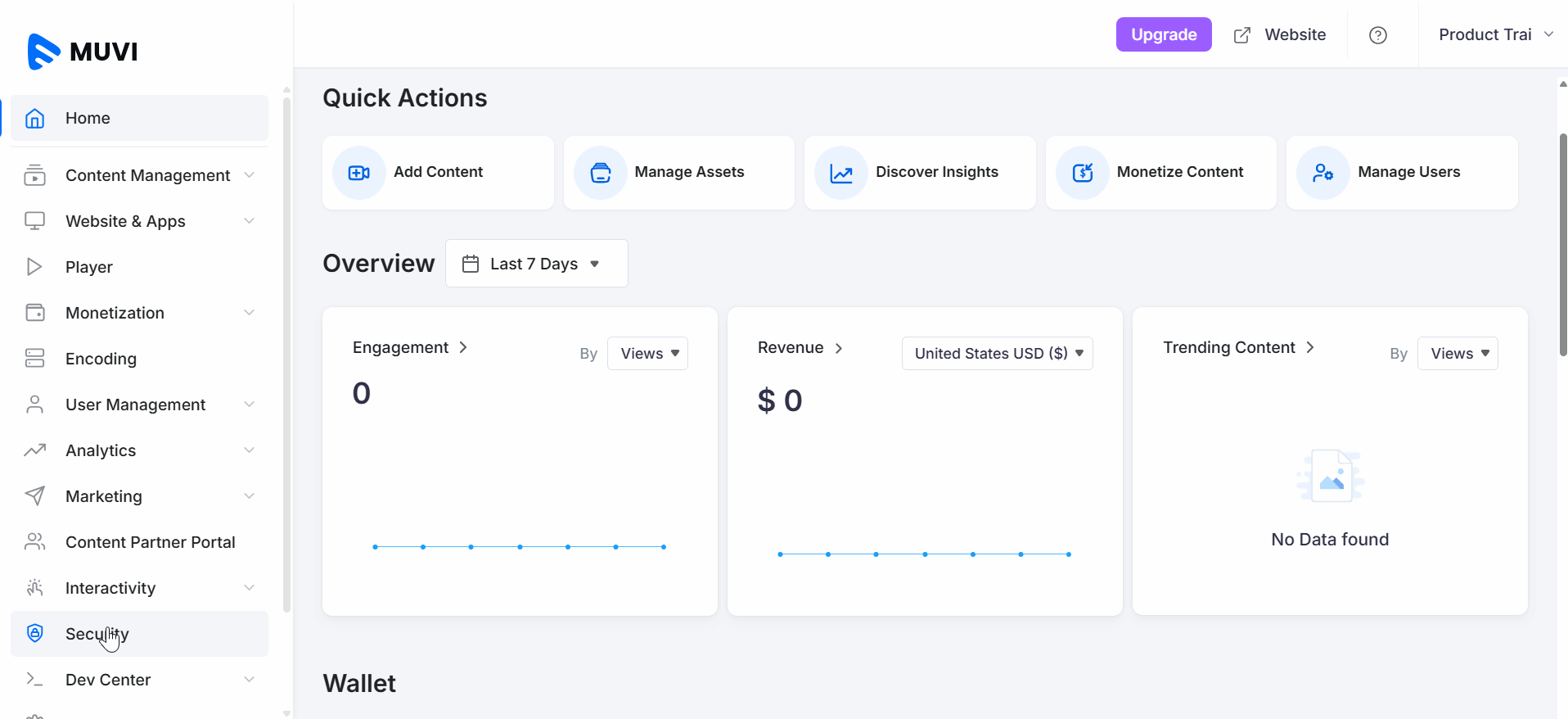Select Player in the sidebar
Screen dimensions: 1568x719
click(x=89, y=267)
